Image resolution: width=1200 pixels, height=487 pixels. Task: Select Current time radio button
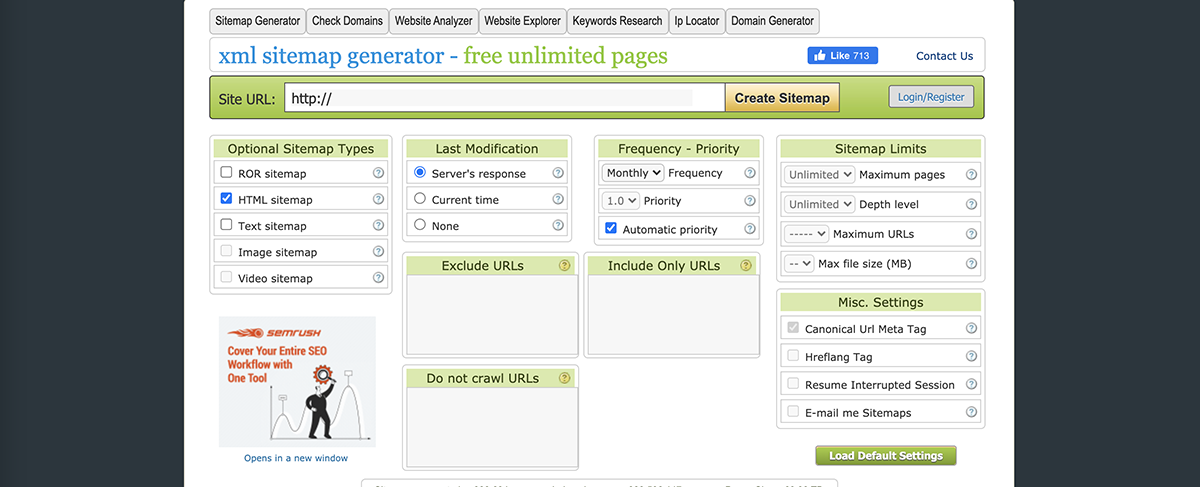click(x=420, y=198)
